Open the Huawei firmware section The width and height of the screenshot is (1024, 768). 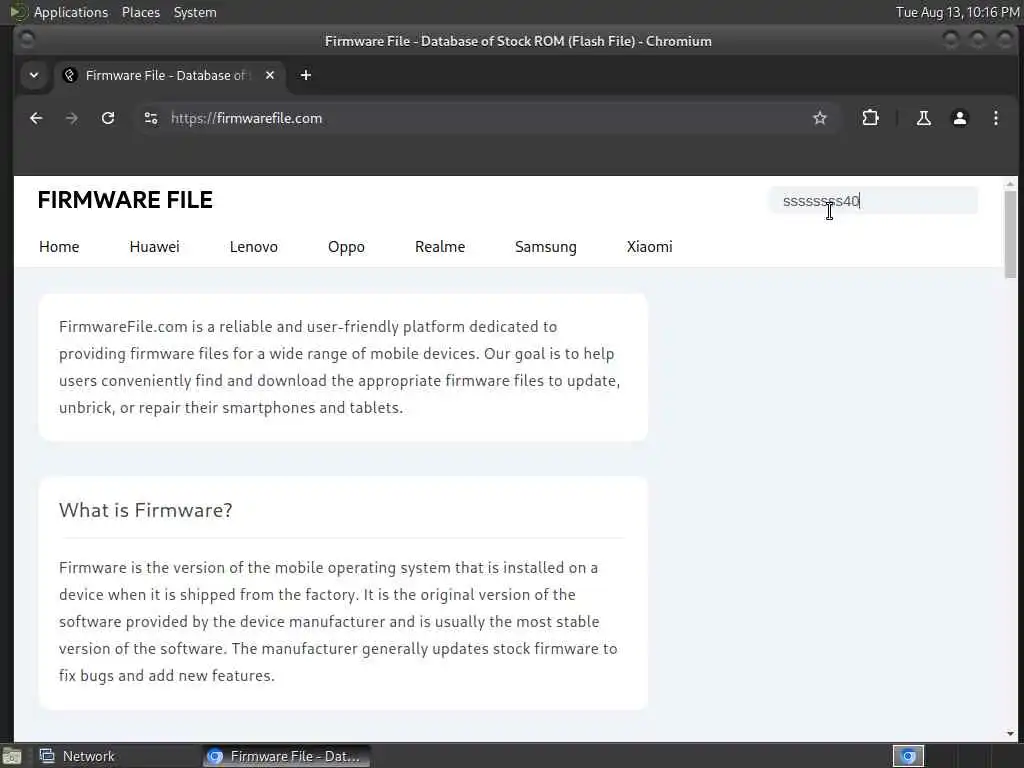[x=154, y=247]
